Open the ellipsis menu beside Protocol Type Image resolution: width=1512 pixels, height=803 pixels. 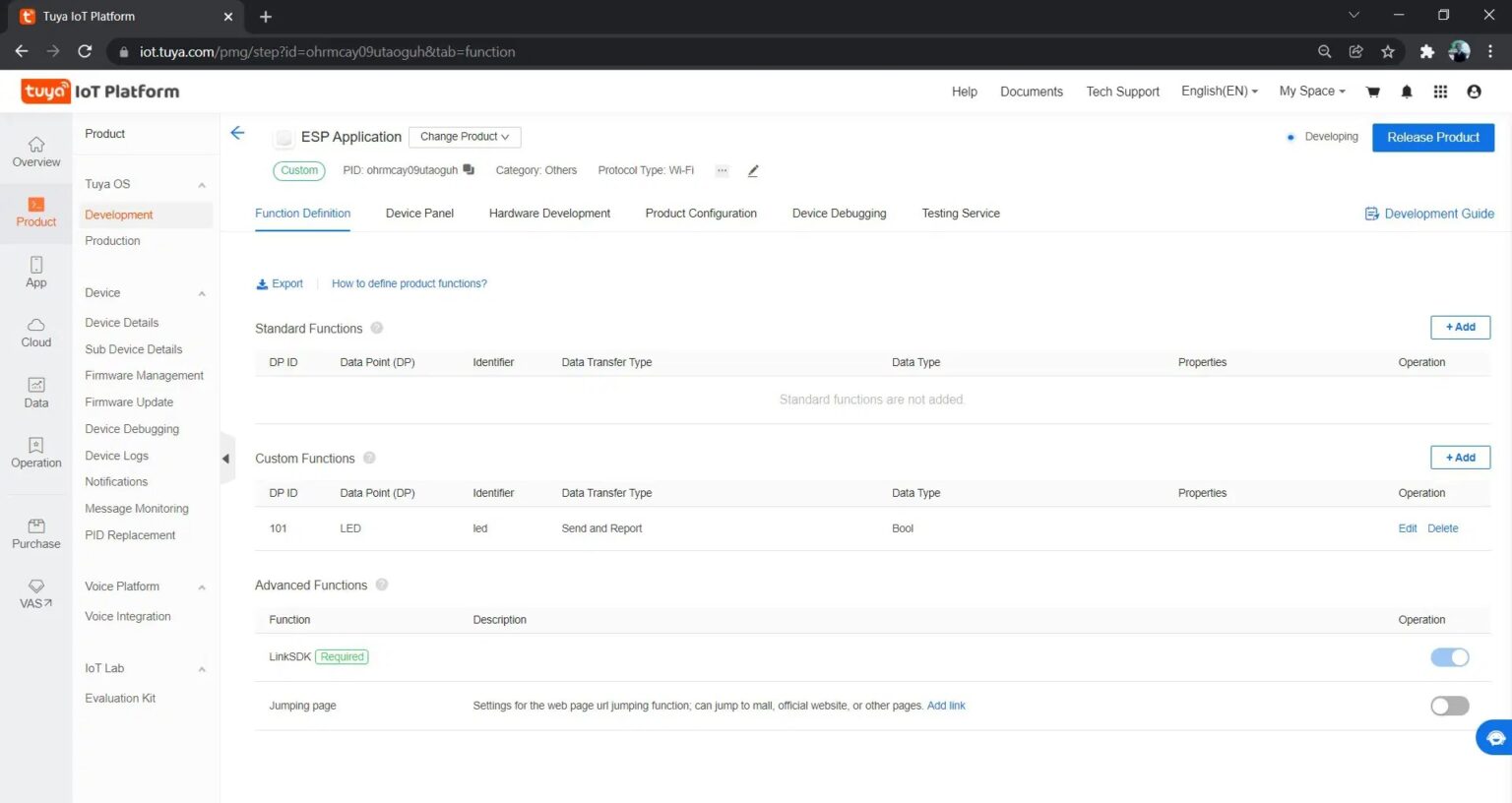click(722, 170)
